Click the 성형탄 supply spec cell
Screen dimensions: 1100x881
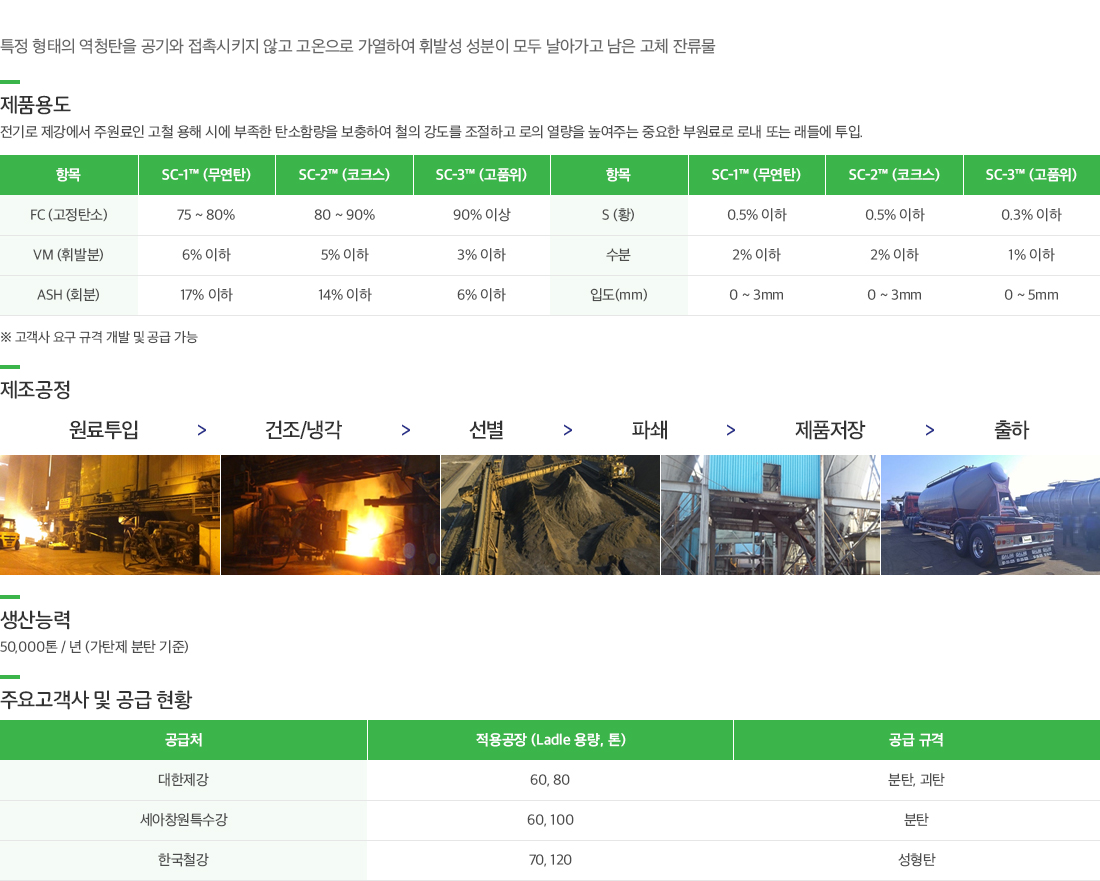(916, 860)
